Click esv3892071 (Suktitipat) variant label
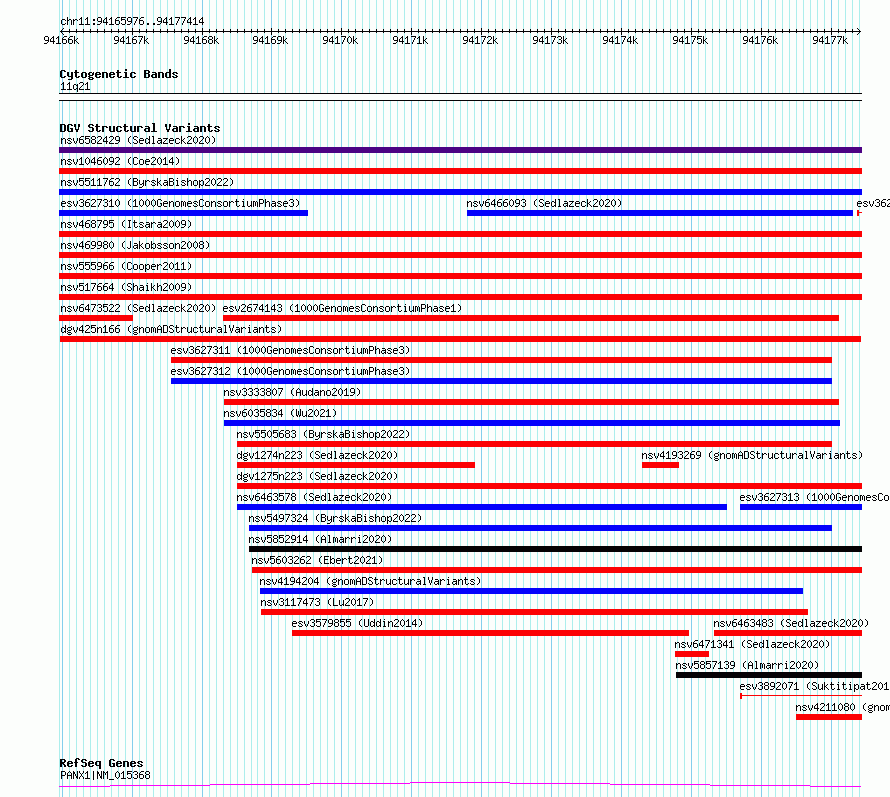 pyautogui.click(x=814, y=686)
